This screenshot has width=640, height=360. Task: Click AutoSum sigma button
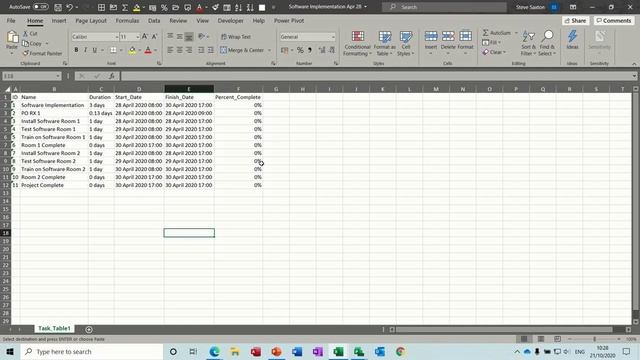coord(496,33)
